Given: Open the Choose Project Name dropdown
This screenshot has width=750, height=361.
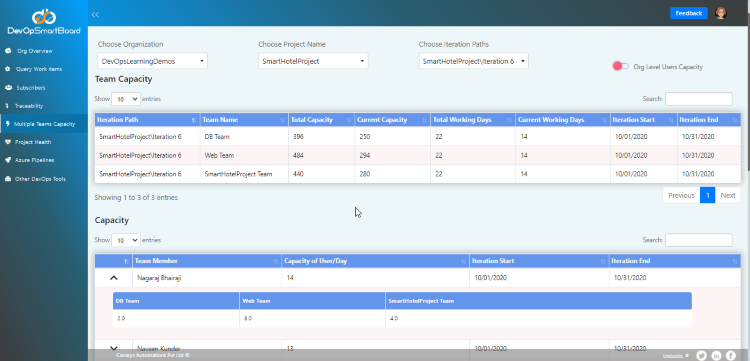Looking at the screenshot, I should pyautogui.click(x=313, y=61).
